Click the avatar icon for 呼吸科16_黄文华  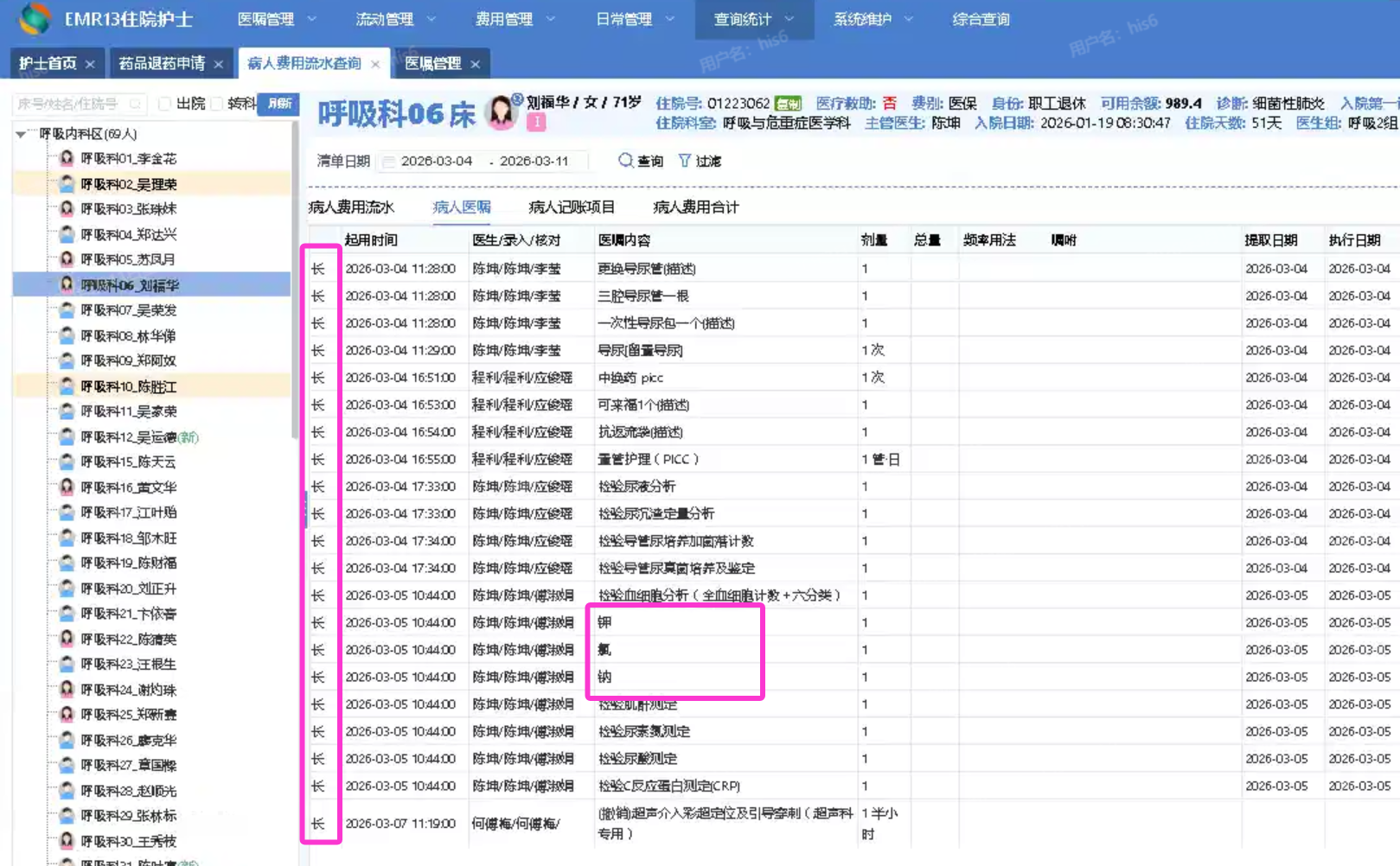[x=67, y=487]
